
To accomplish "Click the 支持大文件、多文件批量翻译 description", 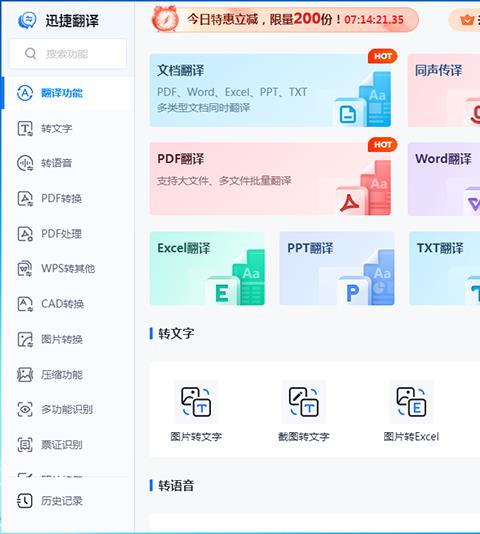I will click(224, 180).
